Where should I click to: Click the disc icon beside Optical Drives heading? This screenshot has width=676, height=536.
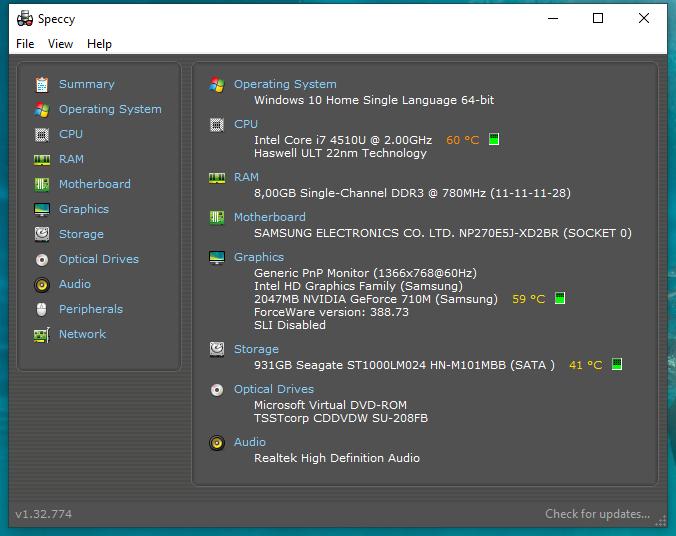tap(217, 390)
